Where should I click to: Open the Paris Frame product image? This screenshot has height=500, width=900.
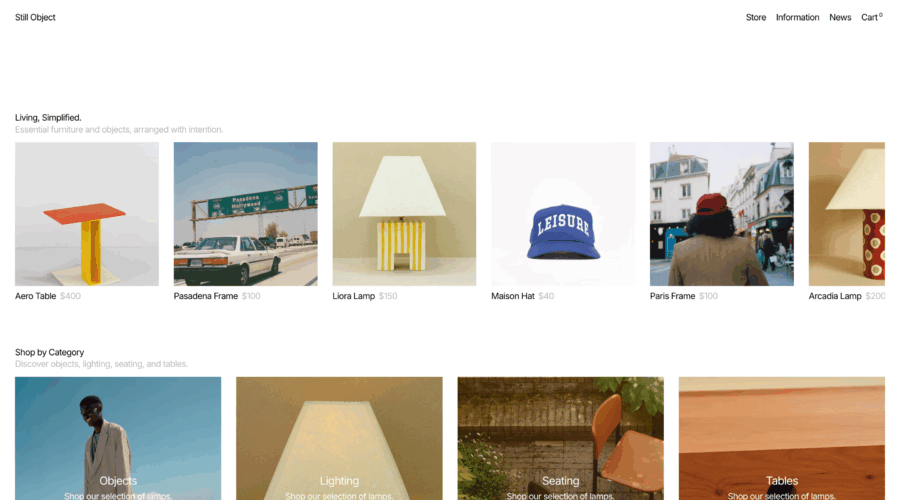(721, 214)
